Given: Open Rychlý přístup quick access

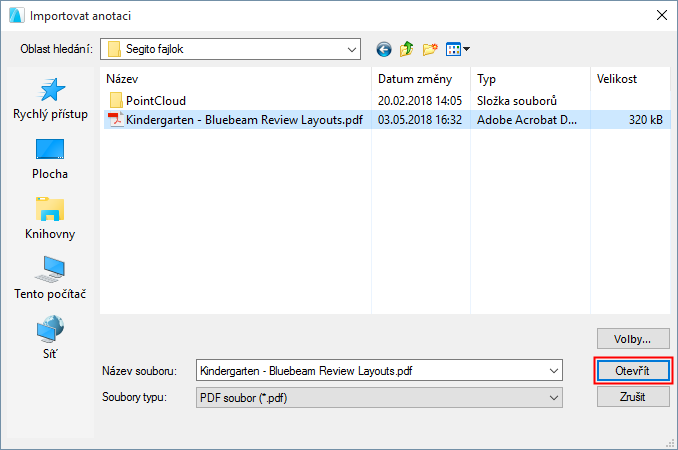Looking at the screenshot, I should (50, 99).
